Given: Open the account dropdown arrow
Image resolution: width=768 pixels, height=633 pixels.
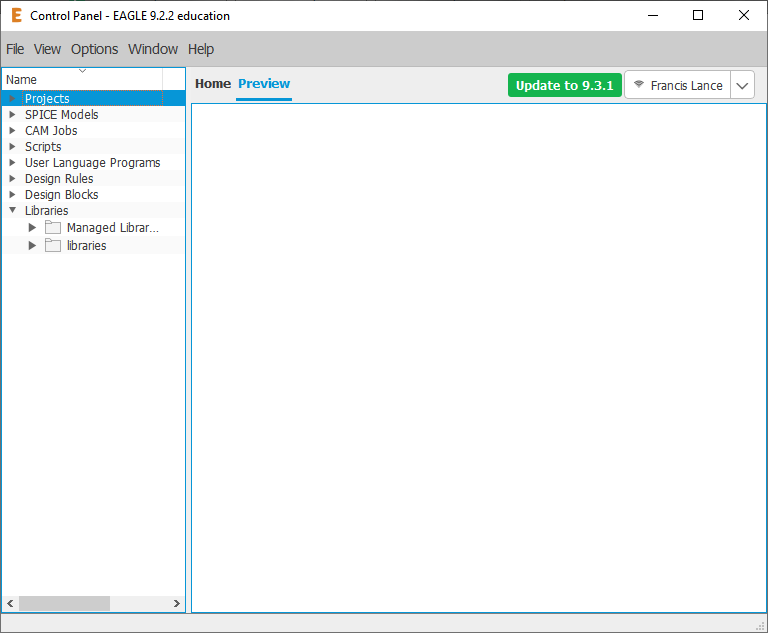Looking at the screenshot, I should tap(742, 85).
